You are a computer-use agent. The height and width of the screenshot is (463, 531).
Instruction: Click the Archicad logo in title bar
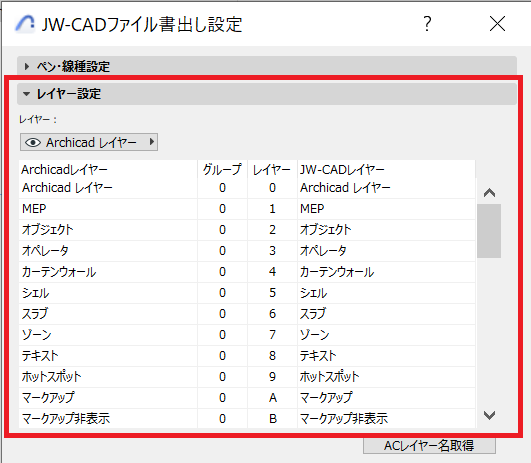25,24
